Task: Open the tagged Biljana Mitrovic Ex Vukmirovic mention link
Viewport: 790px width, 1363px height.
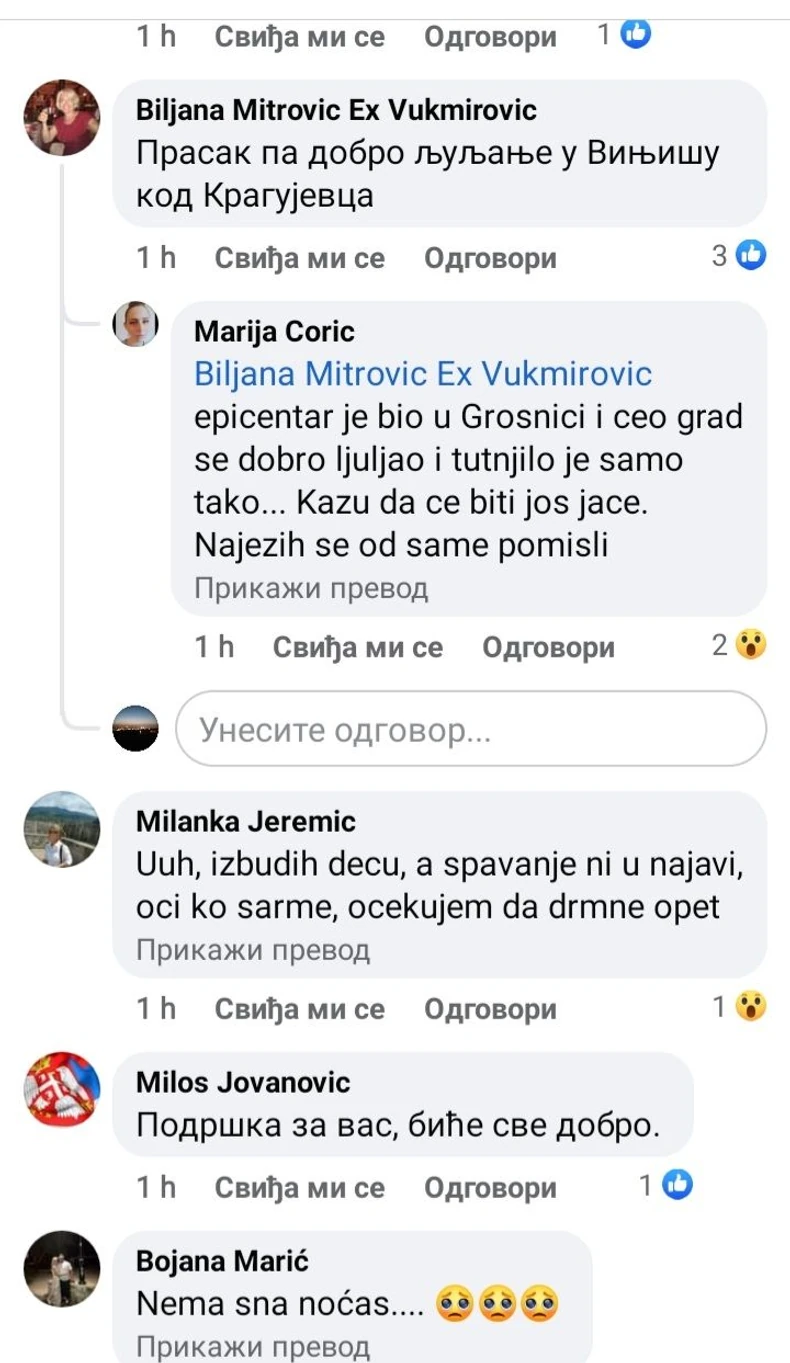Action: pyautogui.click(x=423, y=374)
